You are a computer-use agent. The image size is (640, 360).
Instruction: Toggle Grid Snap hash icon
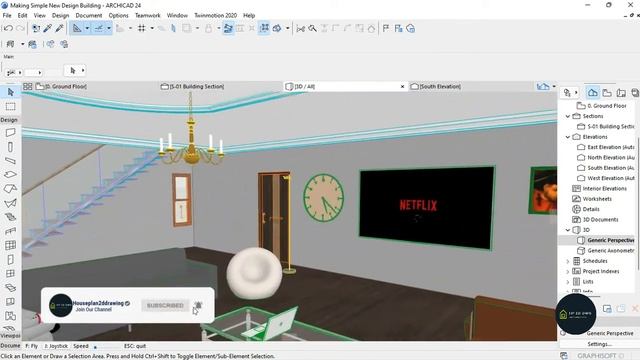142,28
